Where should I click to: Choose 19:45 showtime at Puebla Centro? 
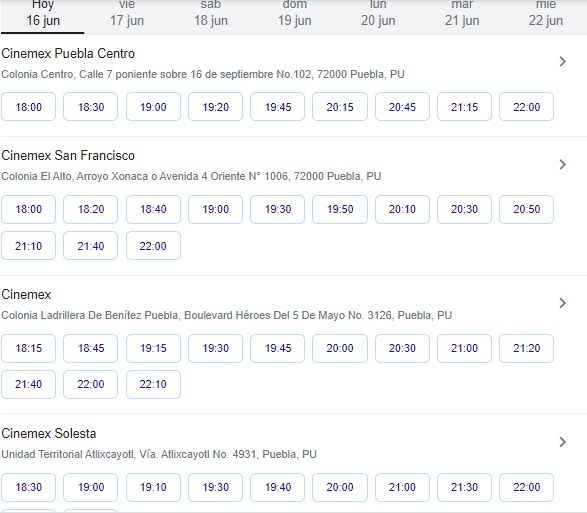277,107
